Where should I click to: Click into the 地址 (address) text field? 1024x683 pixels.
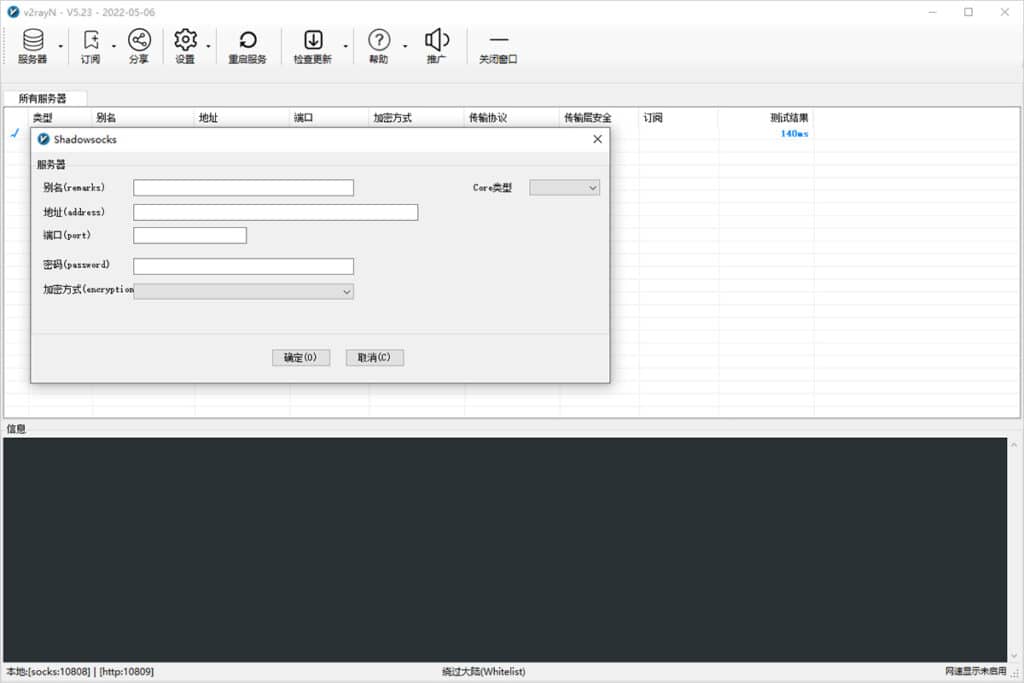tap(275, 212)
